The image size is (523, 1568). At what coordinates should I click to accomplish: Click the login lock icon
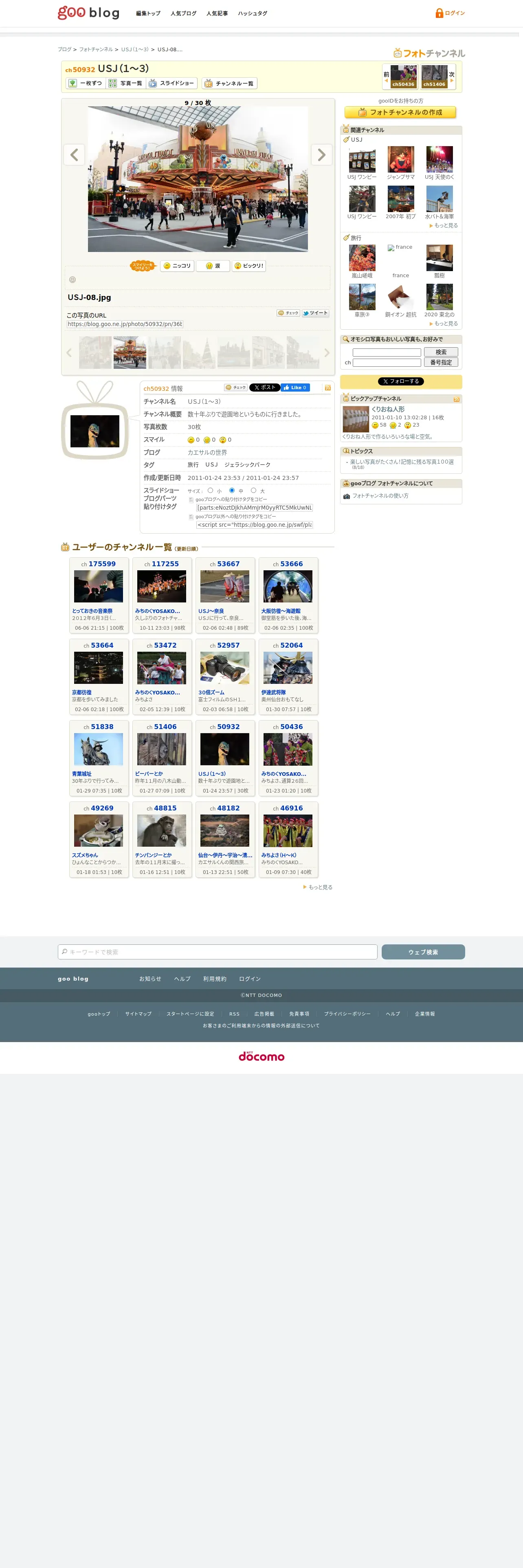point(439,13)
